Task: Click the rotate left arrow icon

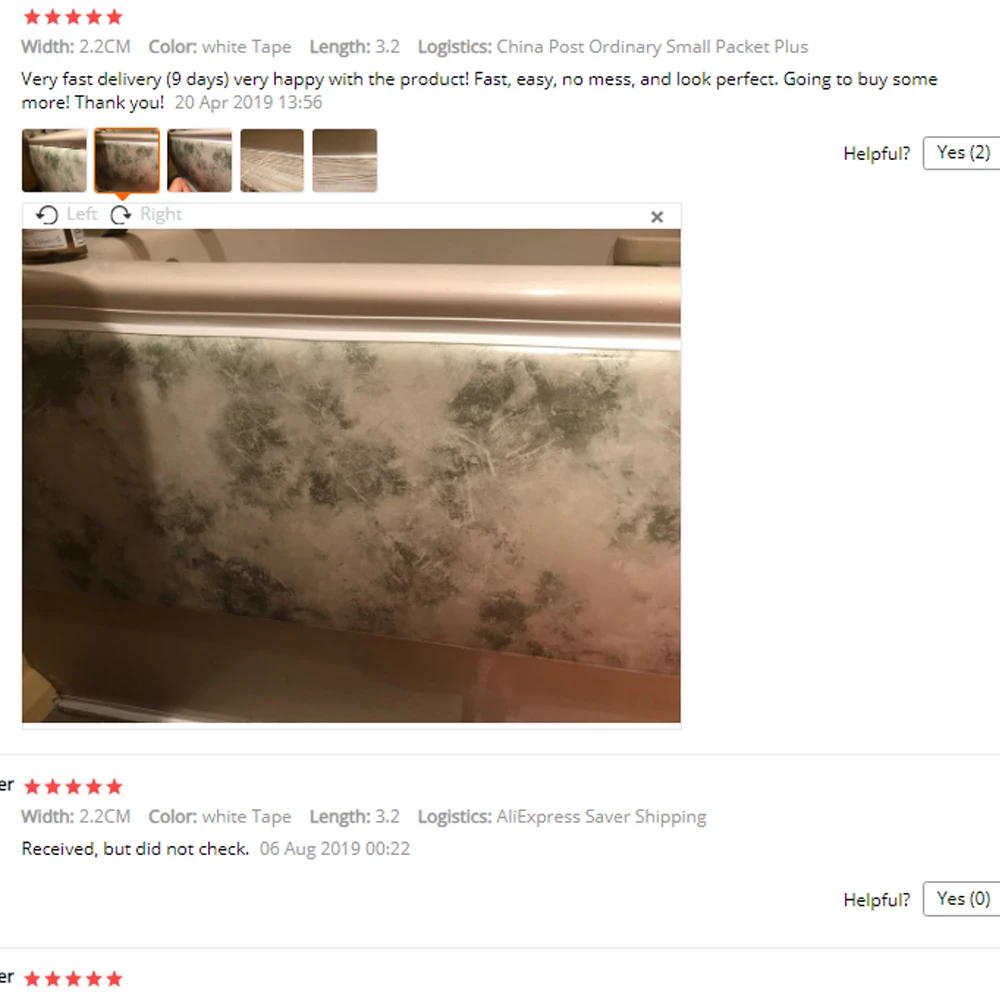Action: (x=47, y=215)
